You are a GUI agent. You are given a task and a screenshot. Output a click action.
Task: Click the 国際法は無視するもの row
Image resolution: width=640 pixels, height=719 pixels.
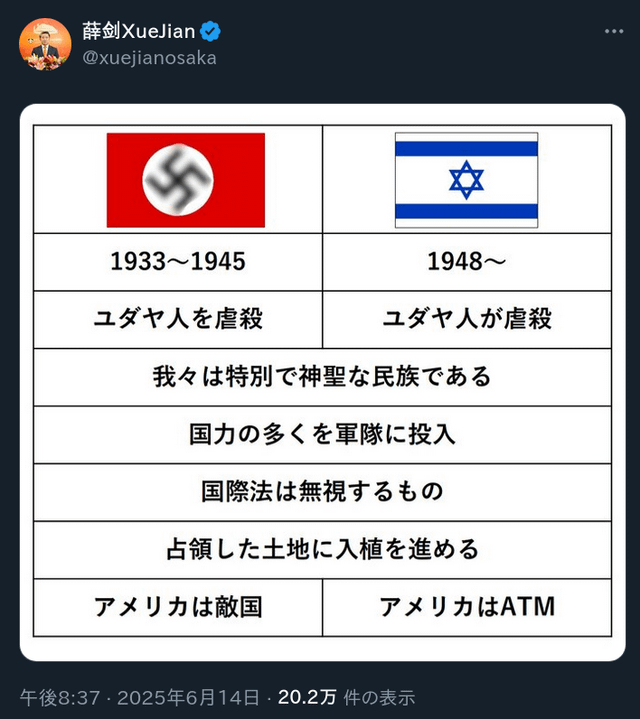322,492
